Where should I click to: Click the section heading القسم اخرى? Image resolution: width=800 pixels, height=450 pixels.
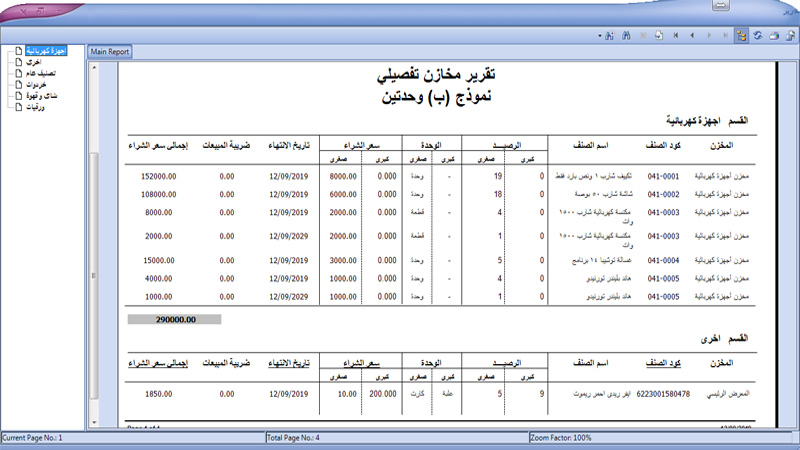724,339
